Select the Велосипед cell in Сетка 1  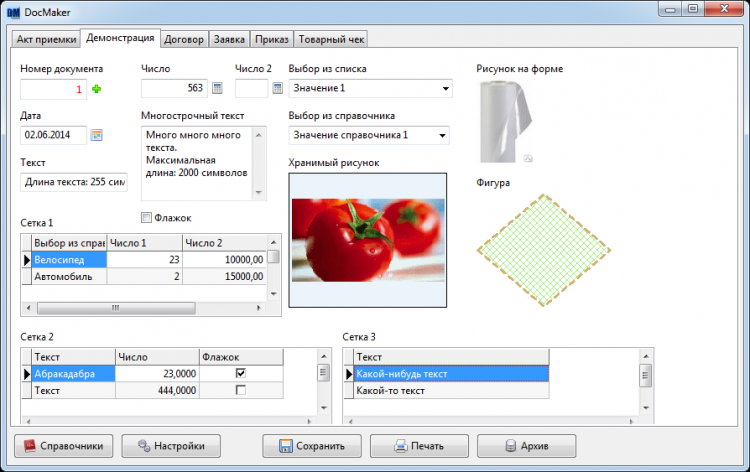point(69,260)
